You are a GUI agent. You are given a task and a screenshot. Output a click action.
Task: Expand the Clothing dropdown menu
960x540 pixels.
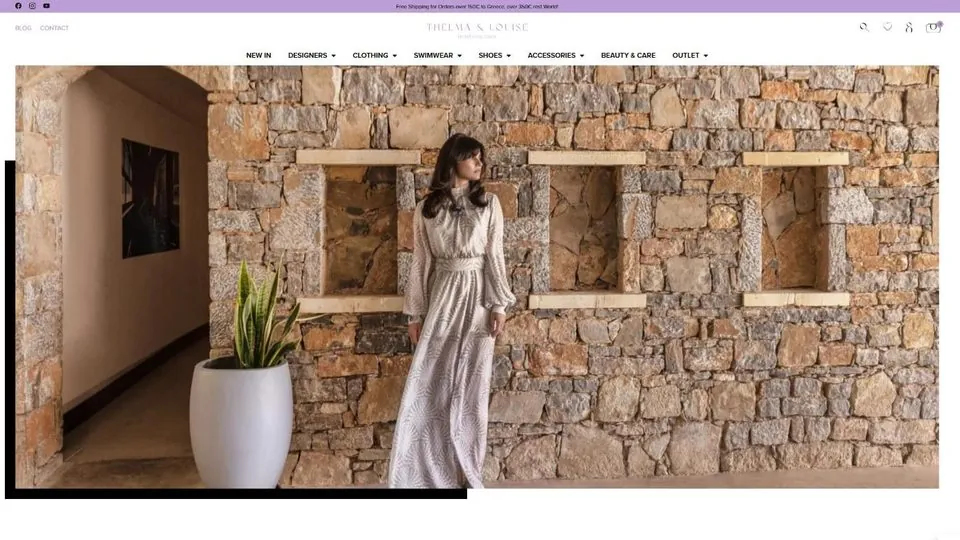click(x=375, y=55)
